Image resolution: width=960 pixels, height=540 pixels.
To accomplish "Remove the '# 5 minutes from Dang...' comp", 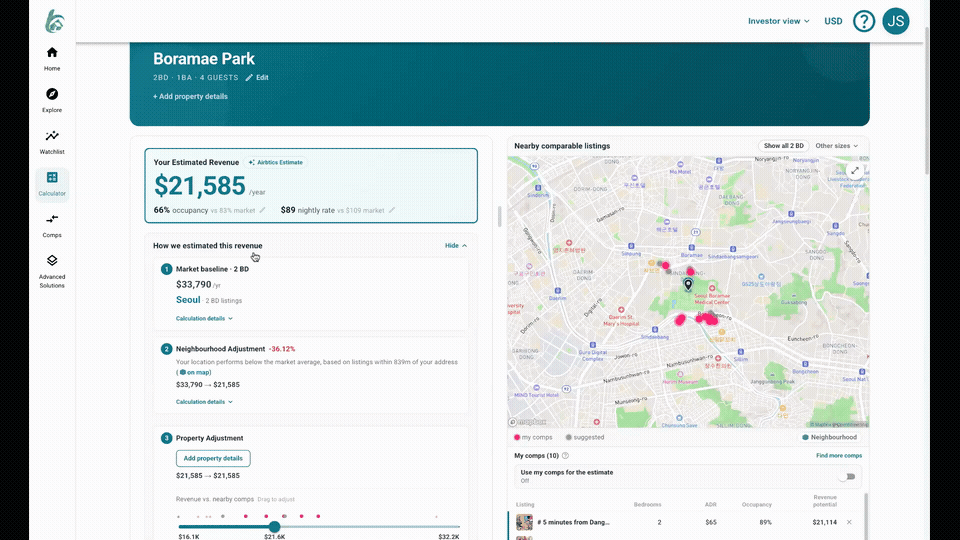I will 849,522.
